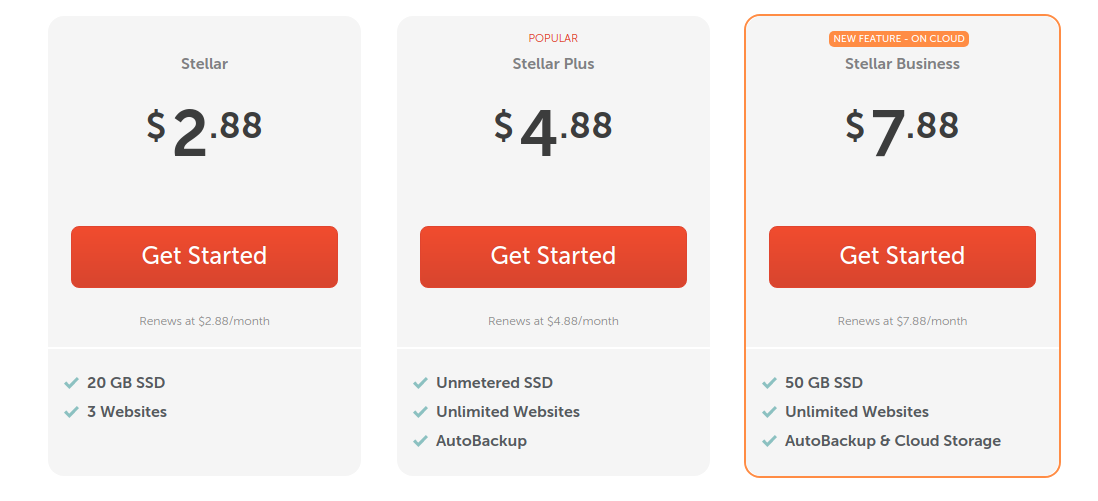Click the $2.88 price

[204, 132]
